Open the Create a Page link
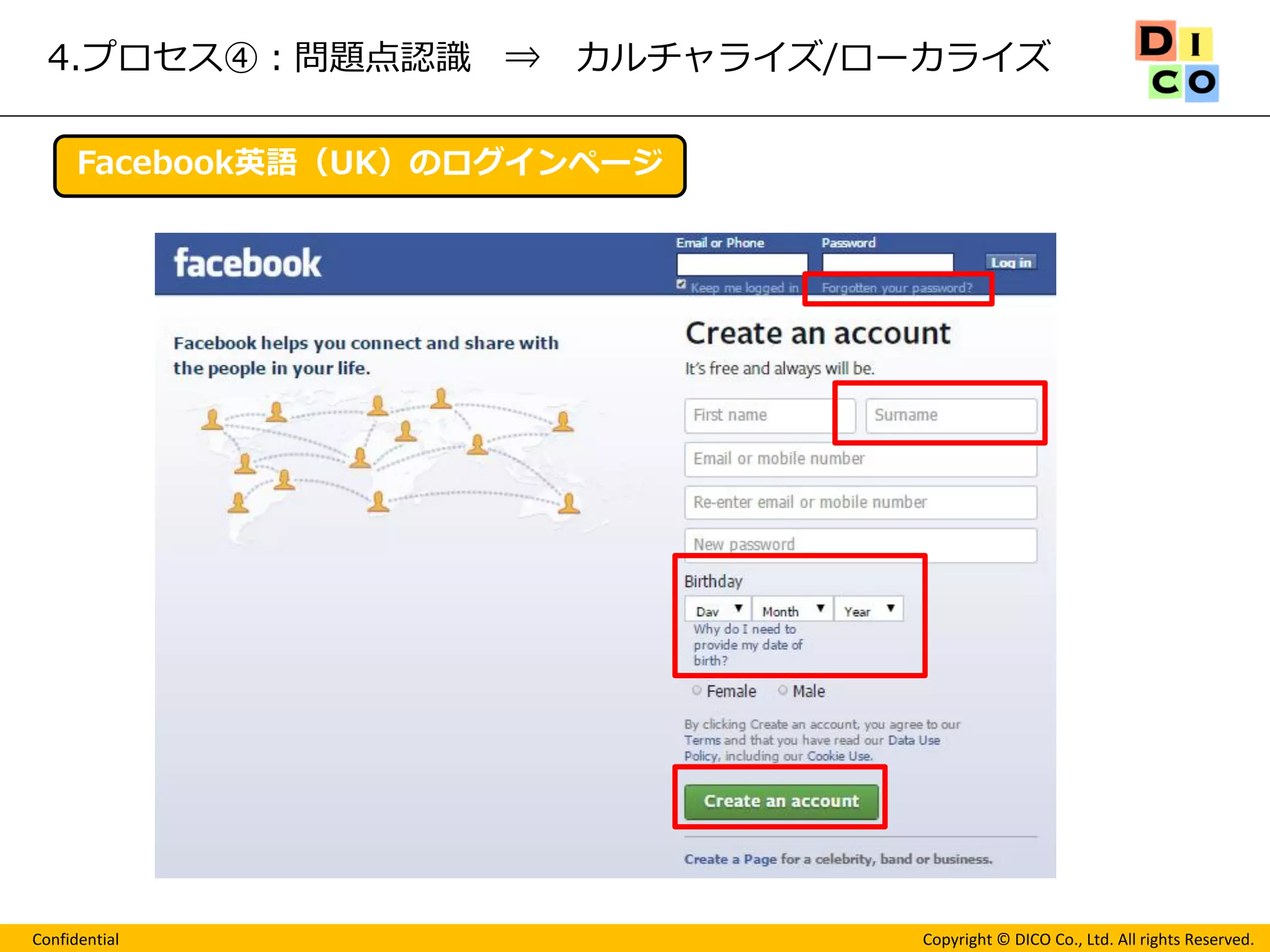Image resolution: width=1270 pixels, height=952 pixels. tap(730, 860)
